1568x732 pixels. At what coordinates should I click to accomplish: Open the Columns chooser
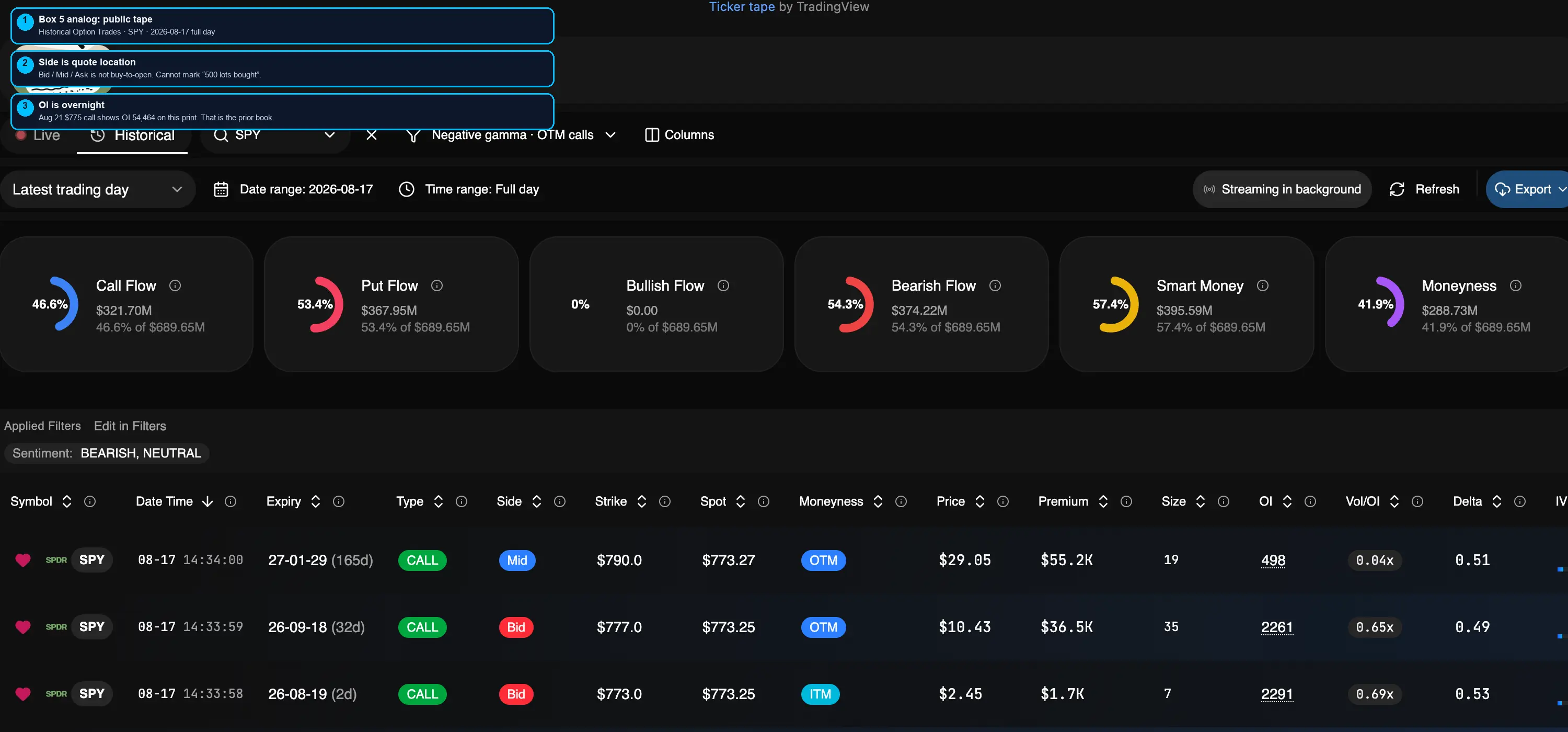tap(679, 135)
